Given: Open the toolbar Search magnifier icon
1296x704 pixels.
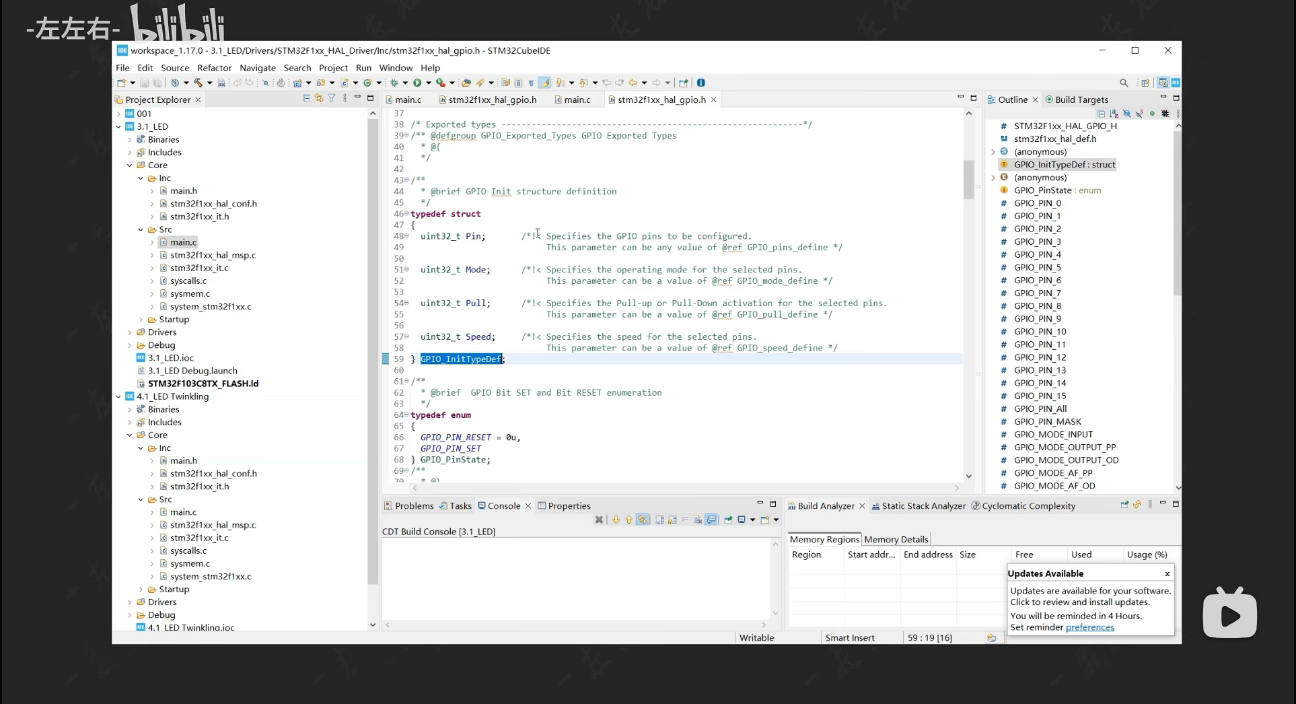Looking at the screenshot, I should (x=1124, y=83).
